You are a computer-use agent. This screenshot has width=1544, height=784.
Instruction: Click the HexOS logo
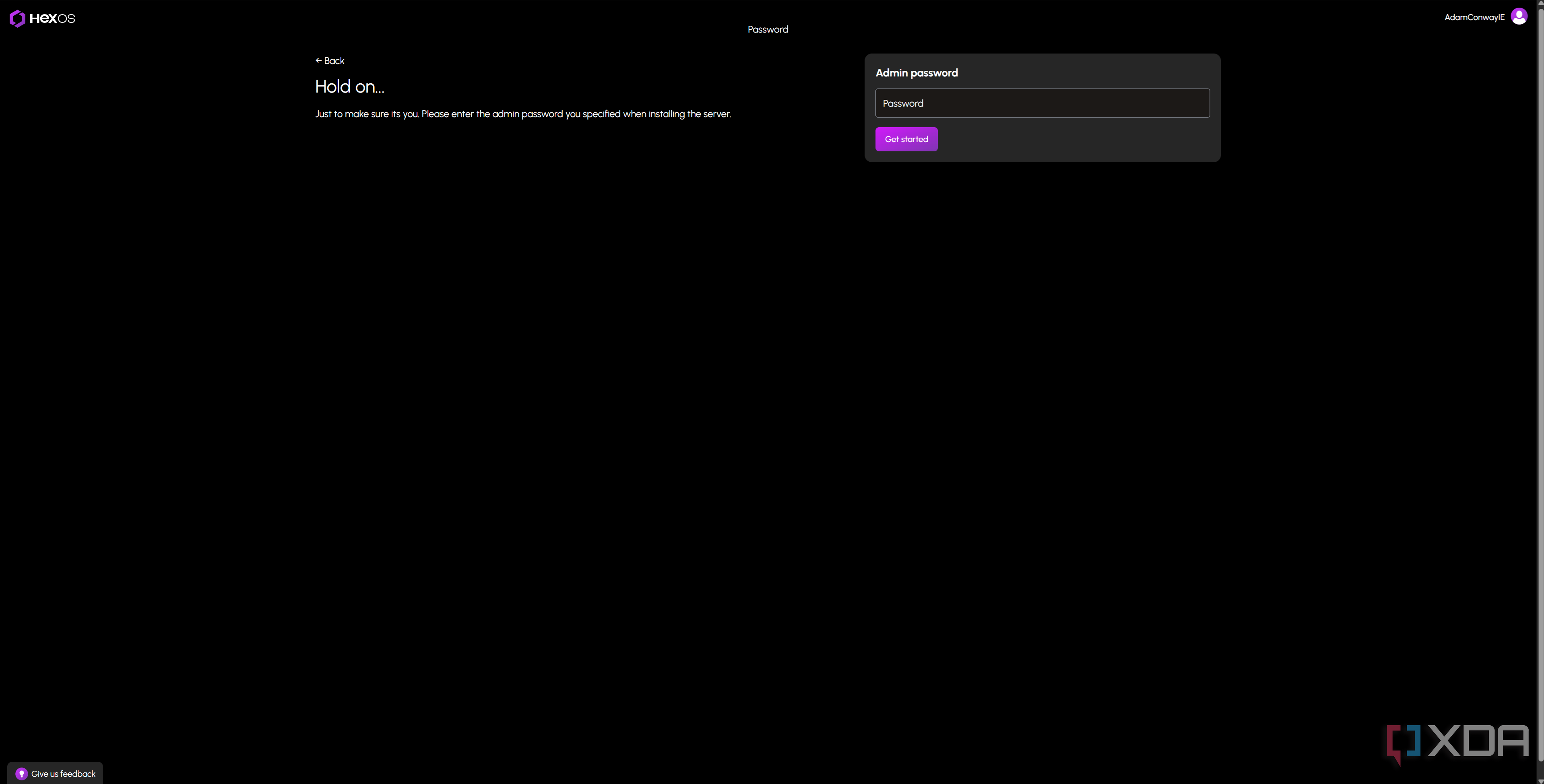click(42, 19)
